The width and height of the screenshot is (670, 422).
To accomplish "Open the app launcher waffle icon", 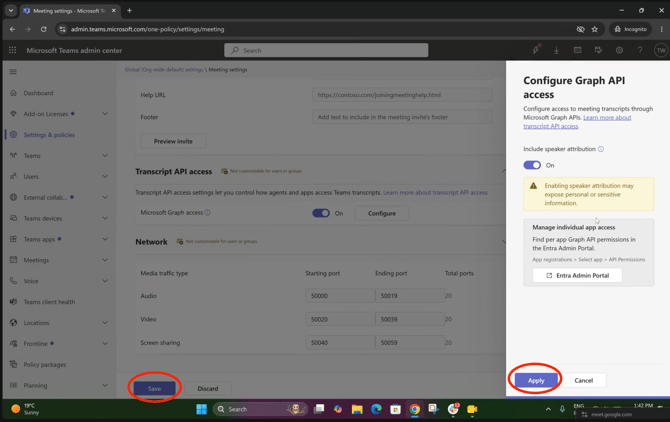I will tap(12, 50).
